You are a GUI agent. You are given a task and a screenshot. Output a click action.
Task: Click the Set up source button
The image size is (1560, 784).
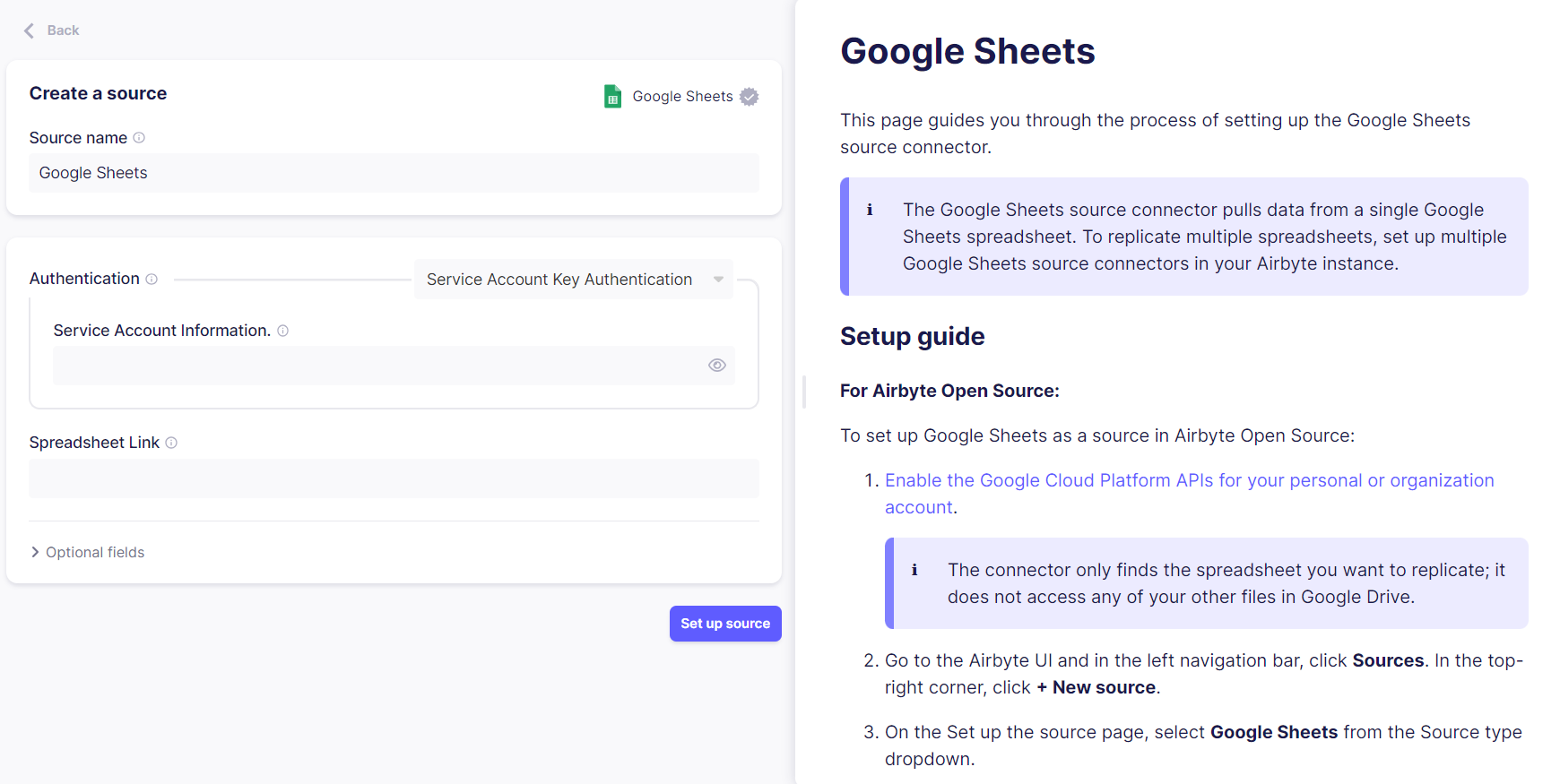pos(724,624)
